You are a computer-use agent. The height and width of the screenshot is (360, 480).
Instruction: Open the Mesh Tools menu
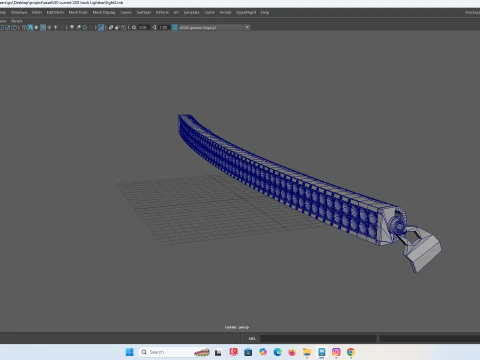click(x=78, y=12)
